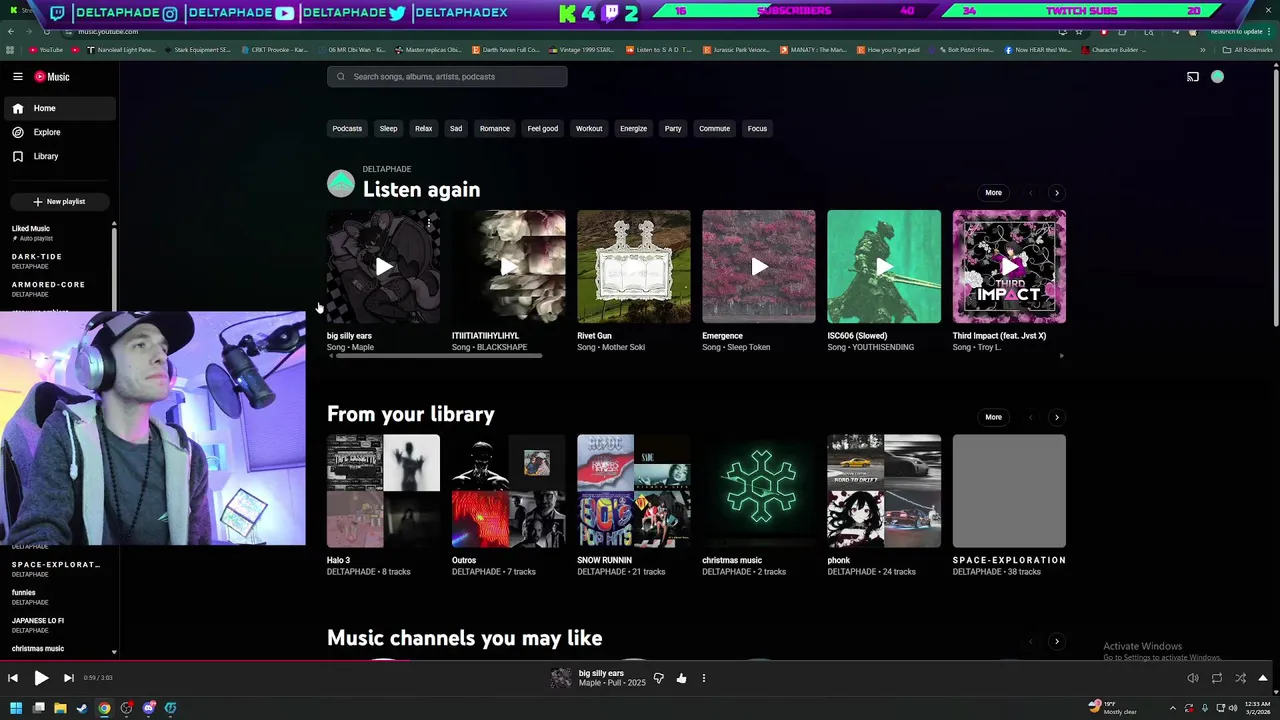Open the Explore section in sidebar
The height and width of the screenshot is (720, 1280).
point(60,132)
